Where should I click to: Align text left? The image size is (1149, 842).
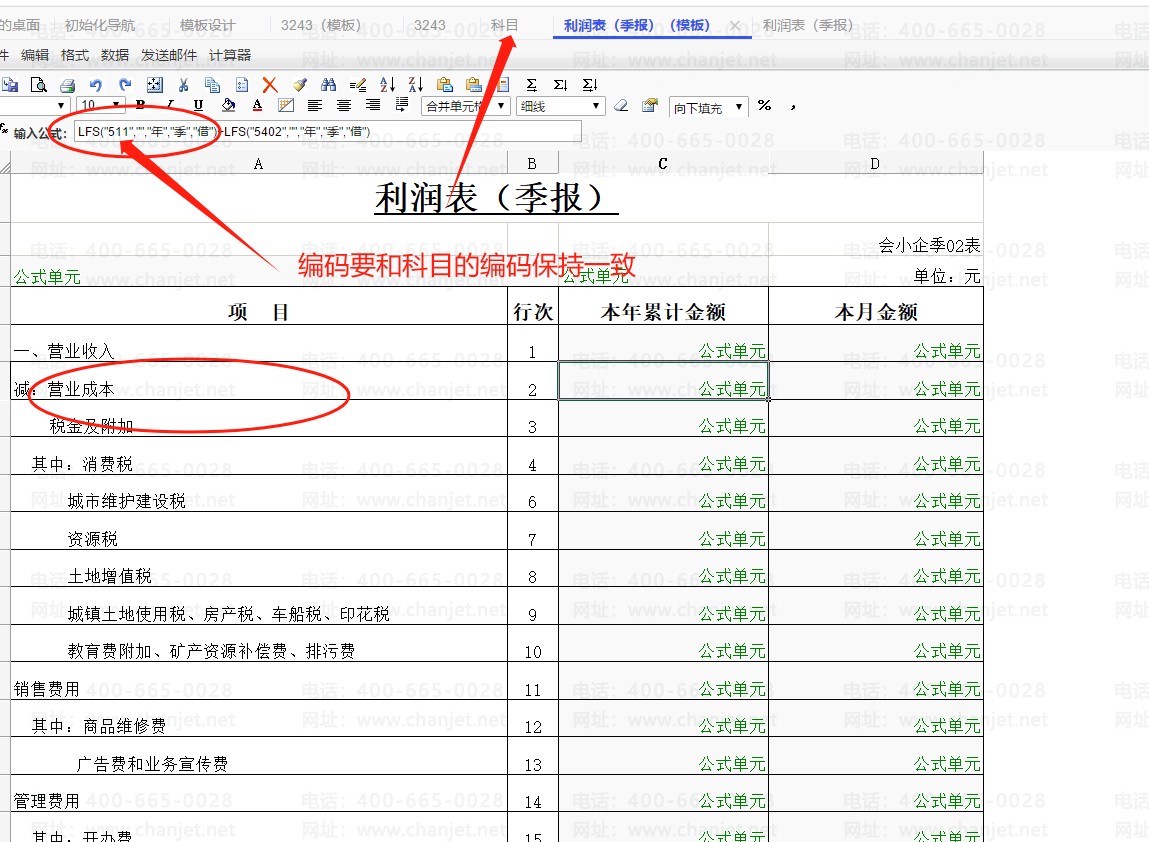coord(315,105)
